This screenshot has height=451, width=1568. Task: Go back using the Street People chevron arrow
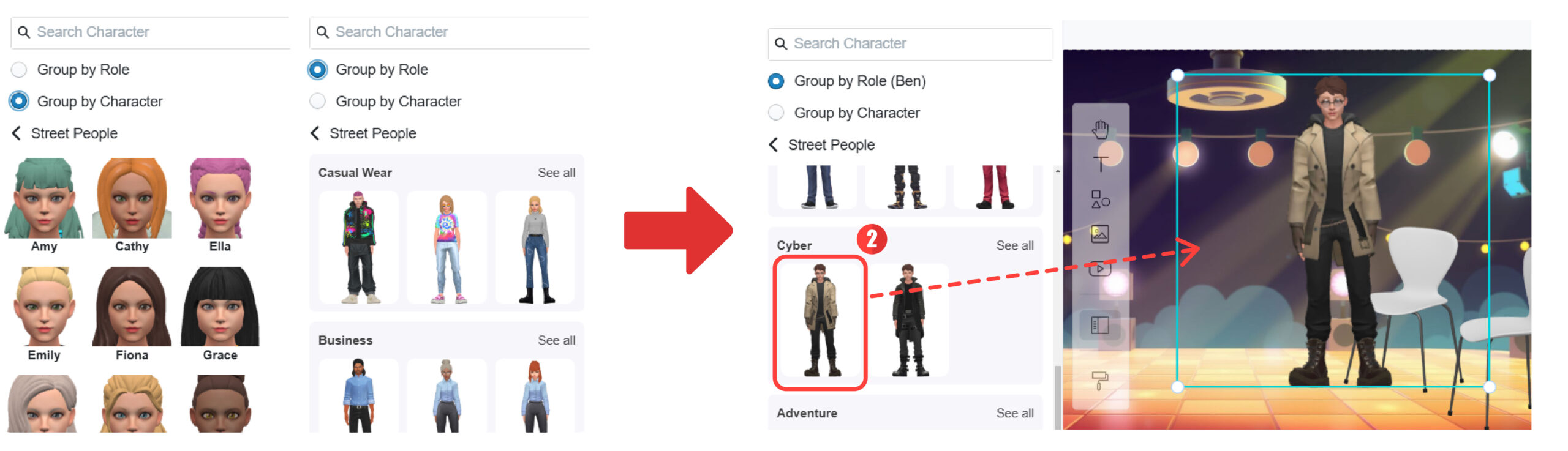click(x=316, y=133)
